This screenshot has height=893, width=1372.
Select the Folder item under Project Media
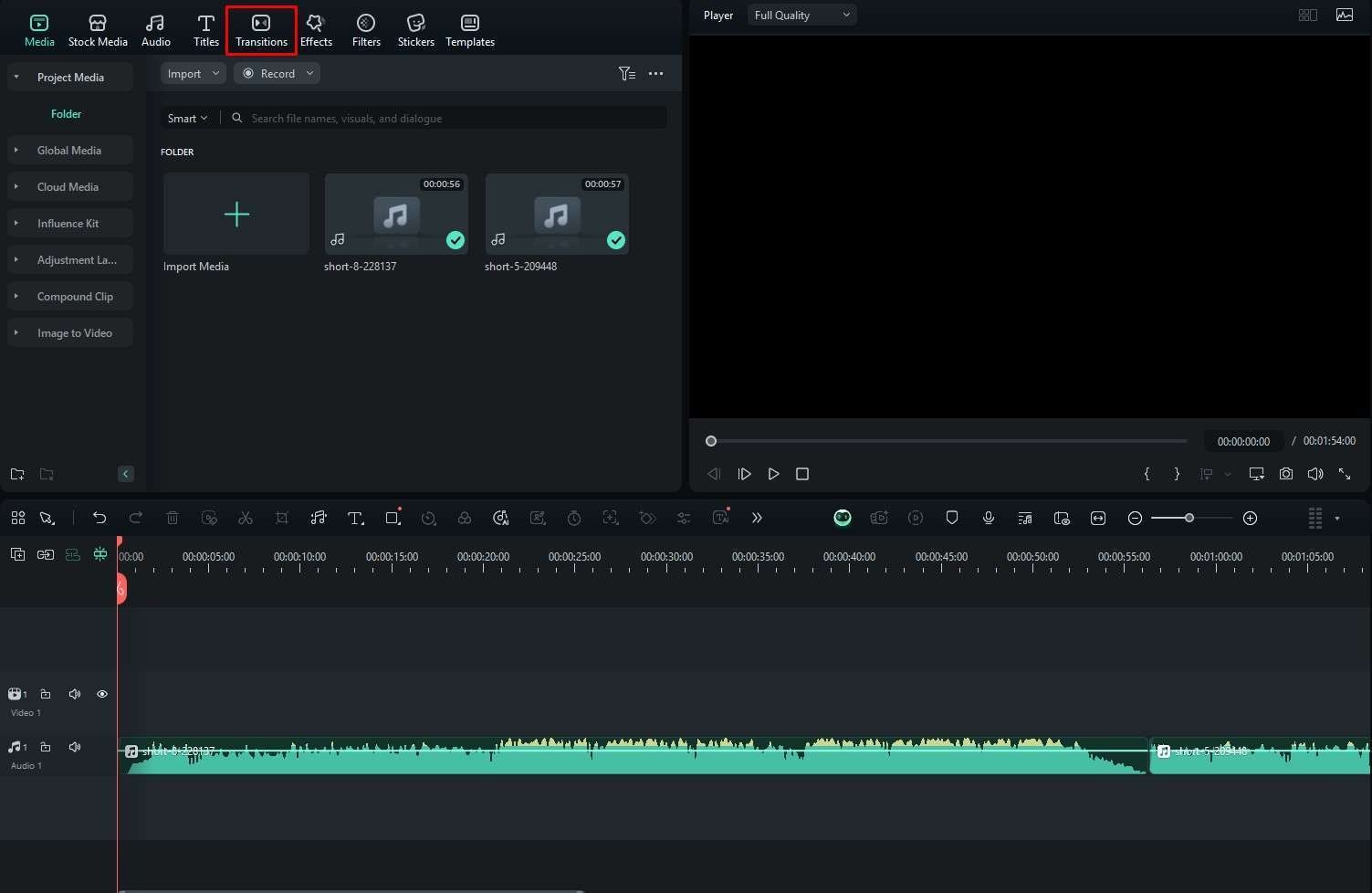tap(66, 114)
